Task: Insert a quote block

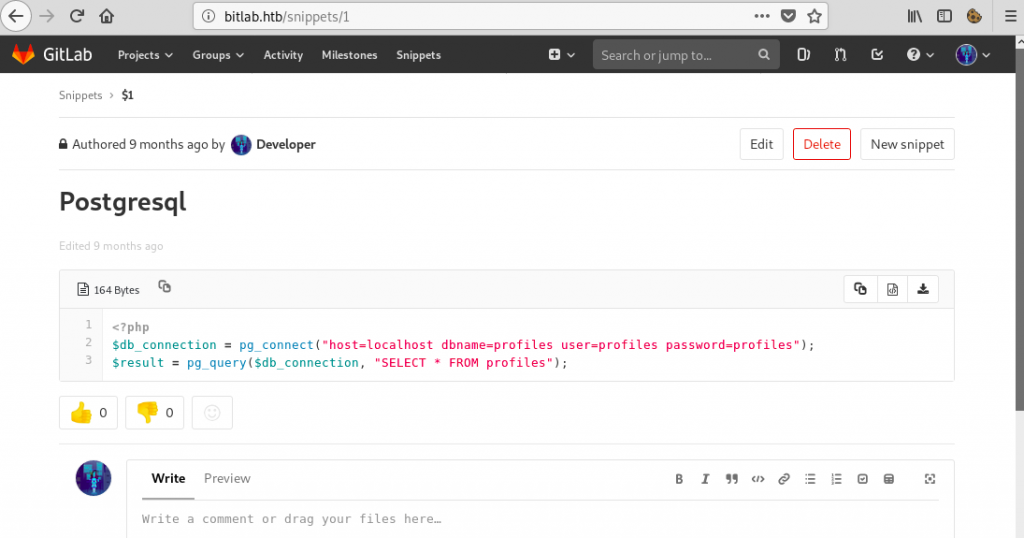Action: pos(731,479)
